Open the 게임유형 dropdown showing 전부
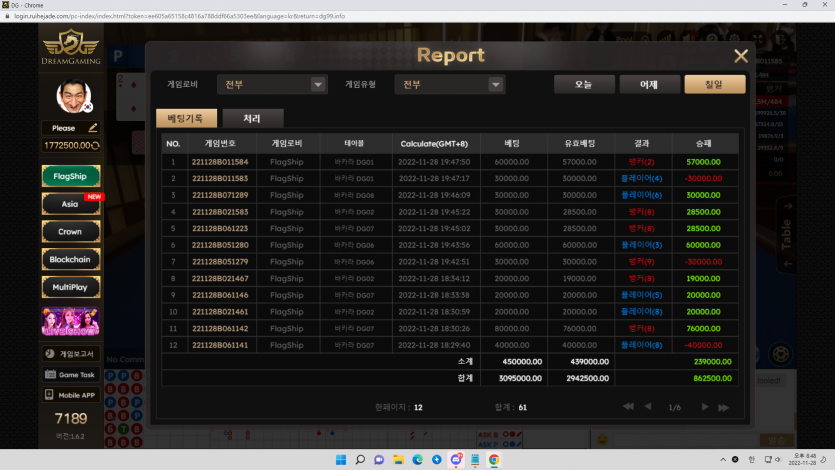This screenshot has width=835, height=470. click(450, 85)
